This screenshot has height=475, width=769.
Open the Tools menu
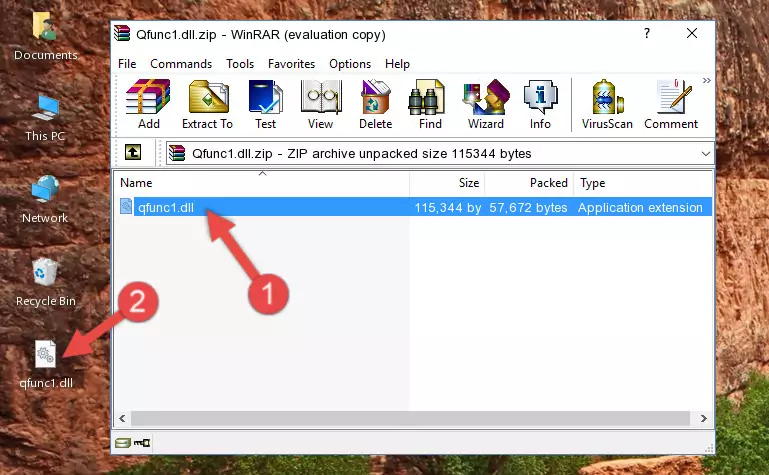click(240, 64)
